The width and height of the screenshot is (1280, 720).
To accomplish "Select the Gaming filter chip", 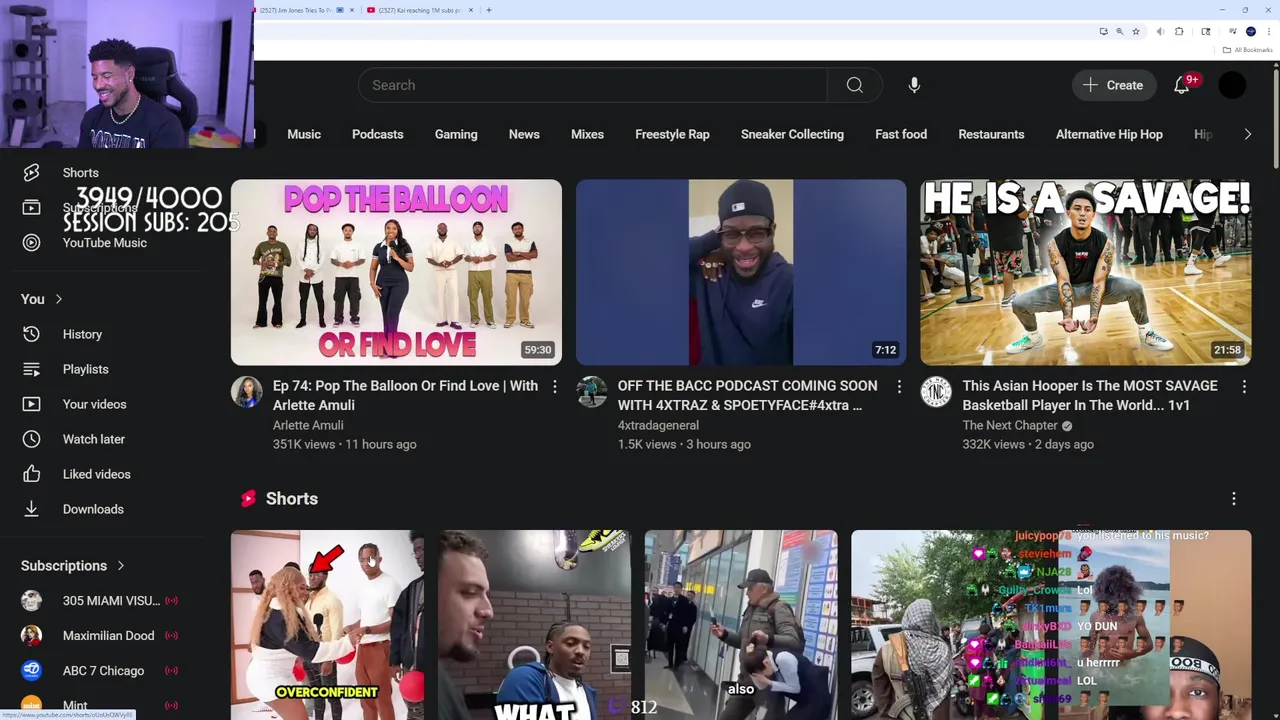I will [x=456, y=134].
